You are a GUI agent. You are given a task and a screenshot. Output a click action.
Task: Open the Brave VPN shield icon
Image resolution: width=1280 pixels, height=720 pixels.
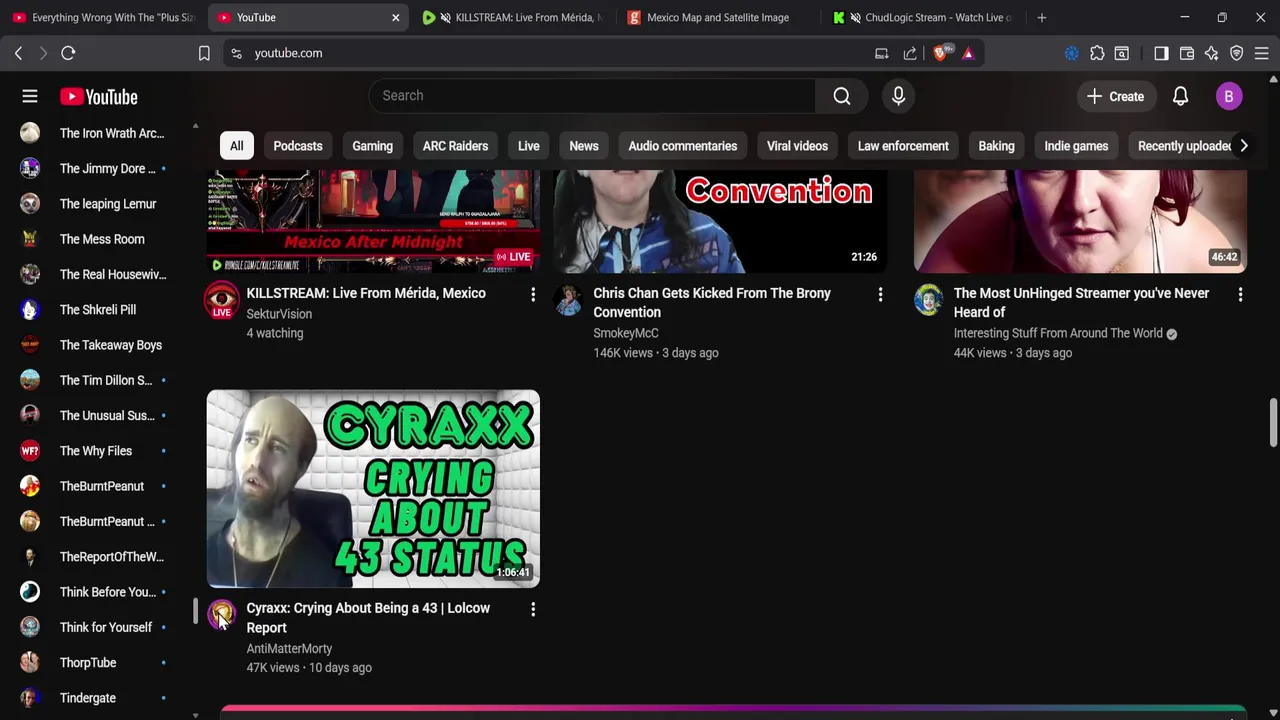tap(1237, 53)
